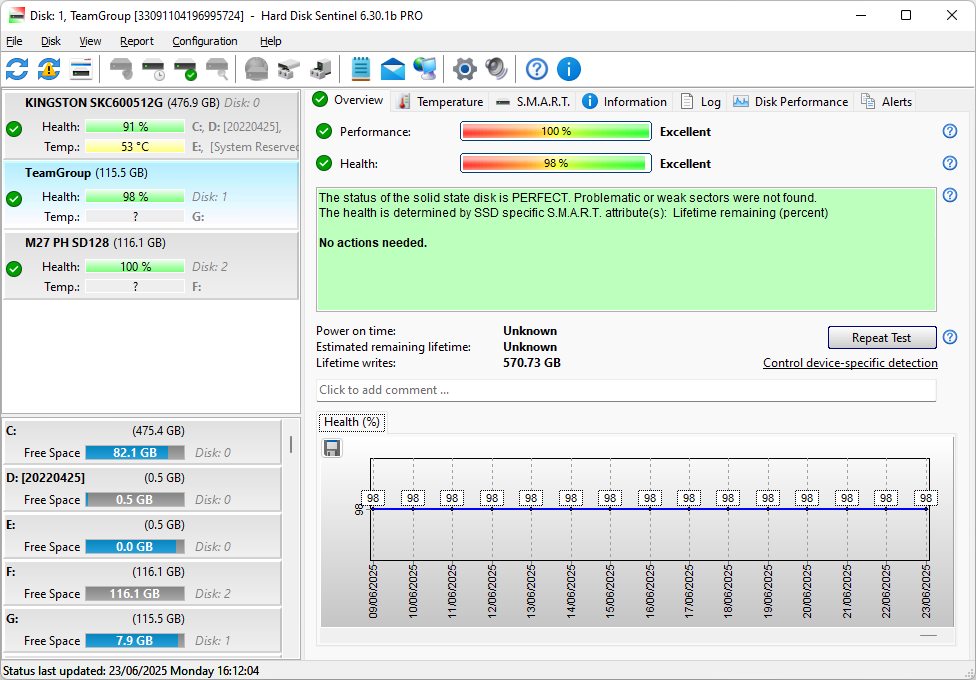The height and width of the screenshot is (680, 976).
Task: Click the grayed disk with shield icon
Action: coord(121,69)
